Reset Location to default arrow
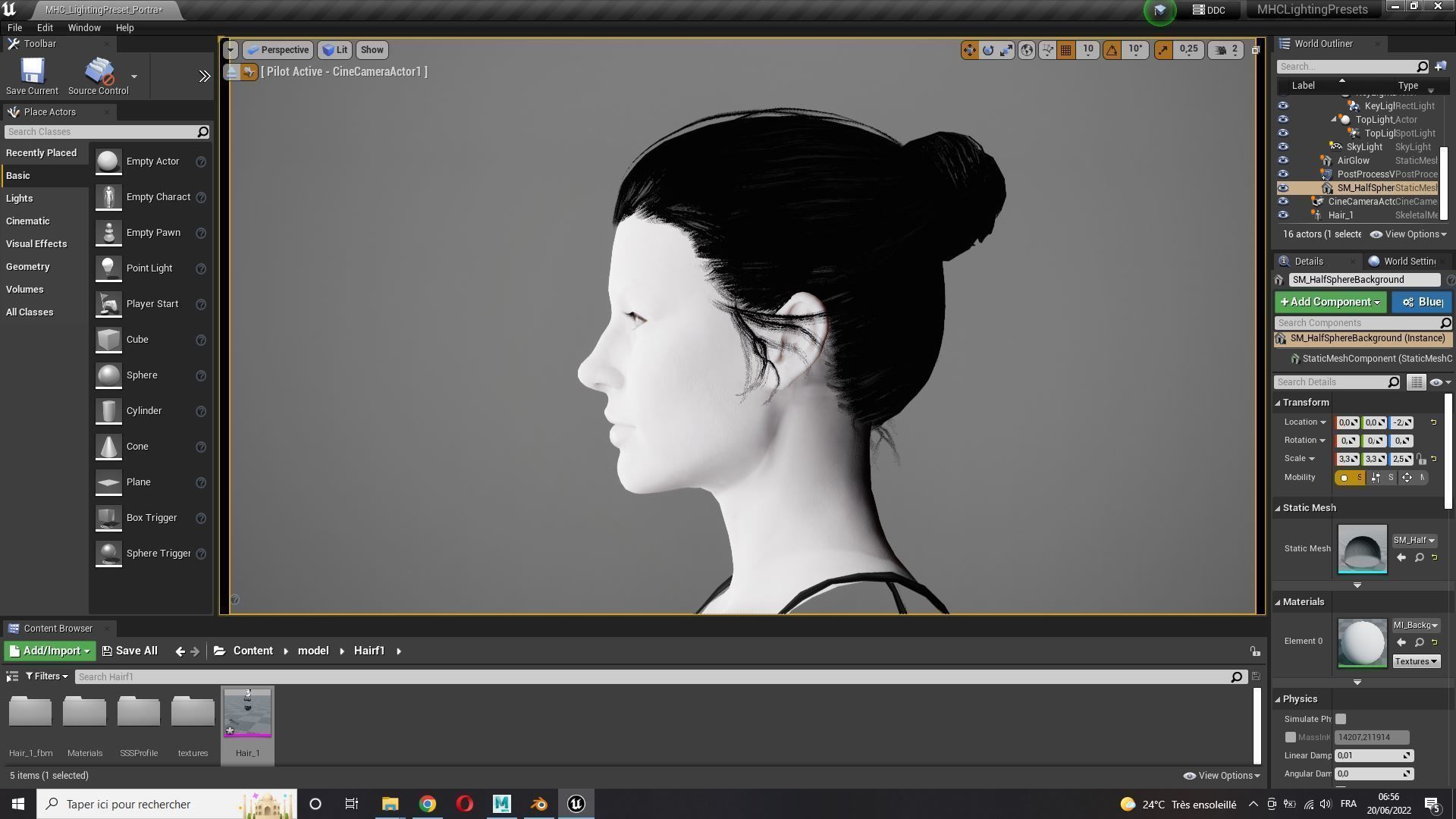1456x819 pixels. point(1434,422)
